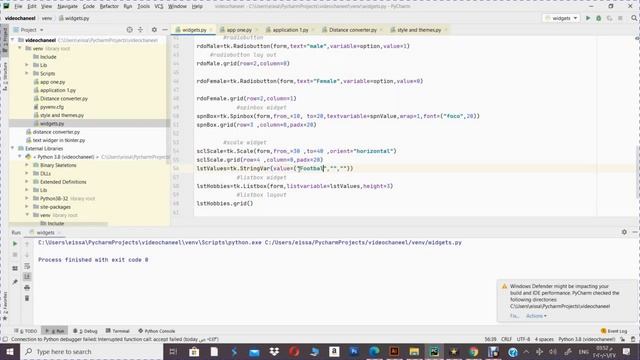Open the TODO tool window
The width and height of the screenshot is (640, 360).
26,331
